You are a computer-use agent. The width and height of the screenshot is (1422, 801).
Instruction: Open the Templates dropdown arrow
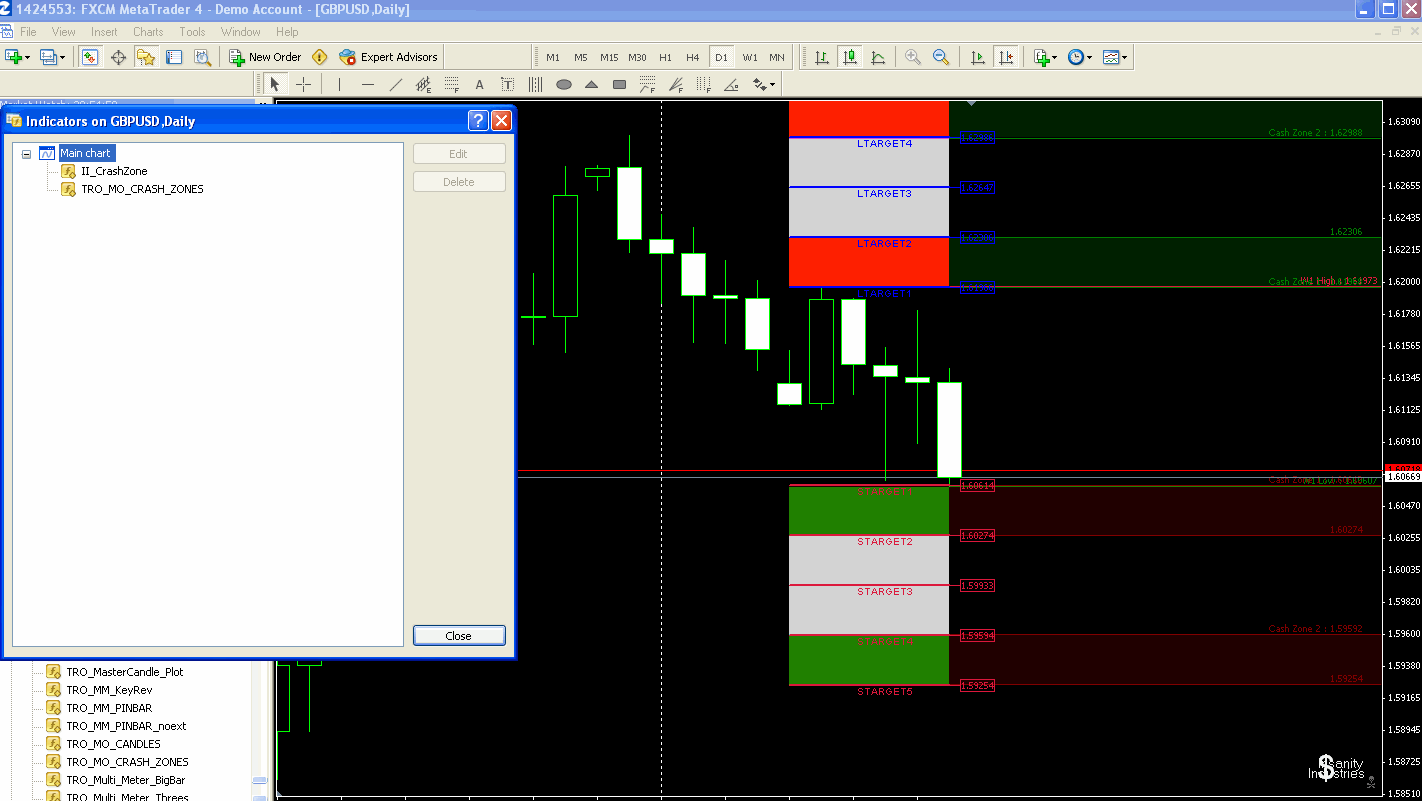(1125, 58)
